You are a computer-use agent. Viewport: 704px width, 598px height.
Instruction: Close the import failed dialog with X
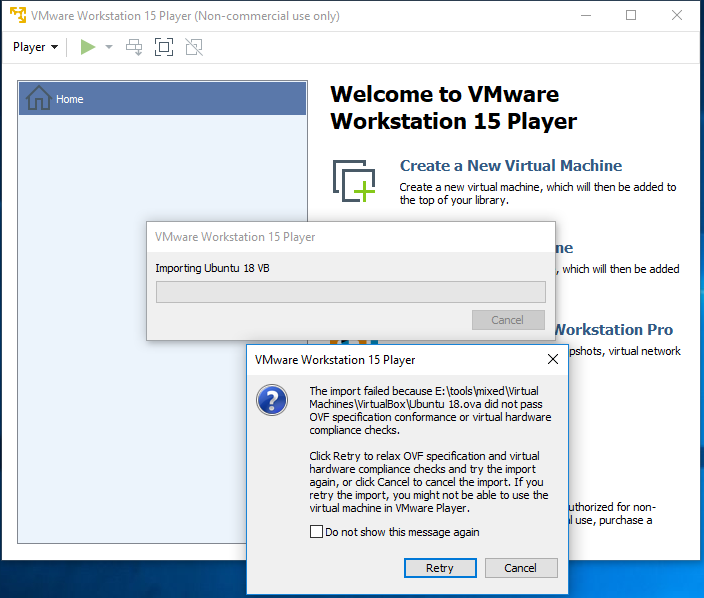coord(553,359)
